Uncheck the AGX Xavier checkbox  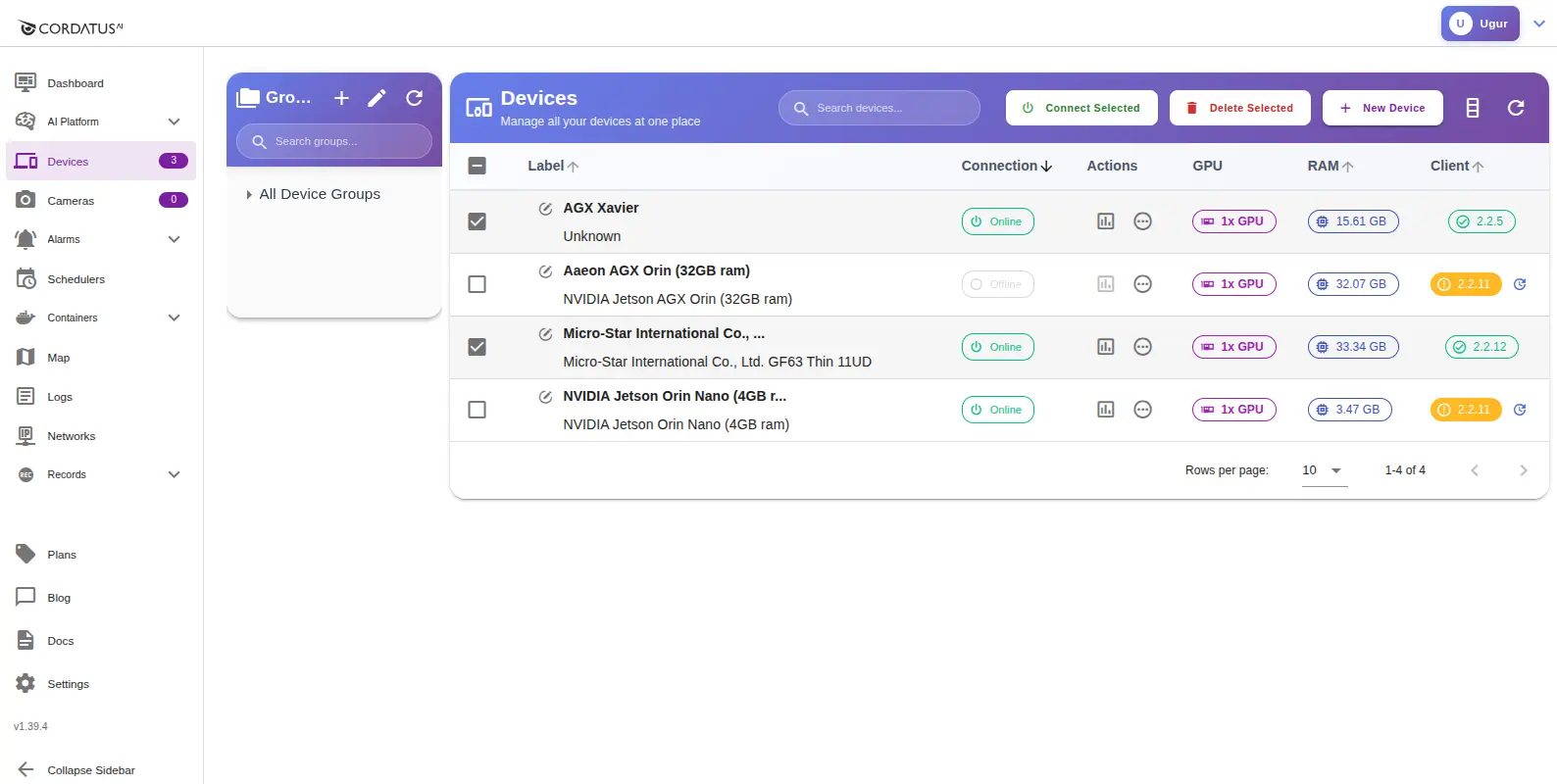pyautogui.click(x=477, y=221)
